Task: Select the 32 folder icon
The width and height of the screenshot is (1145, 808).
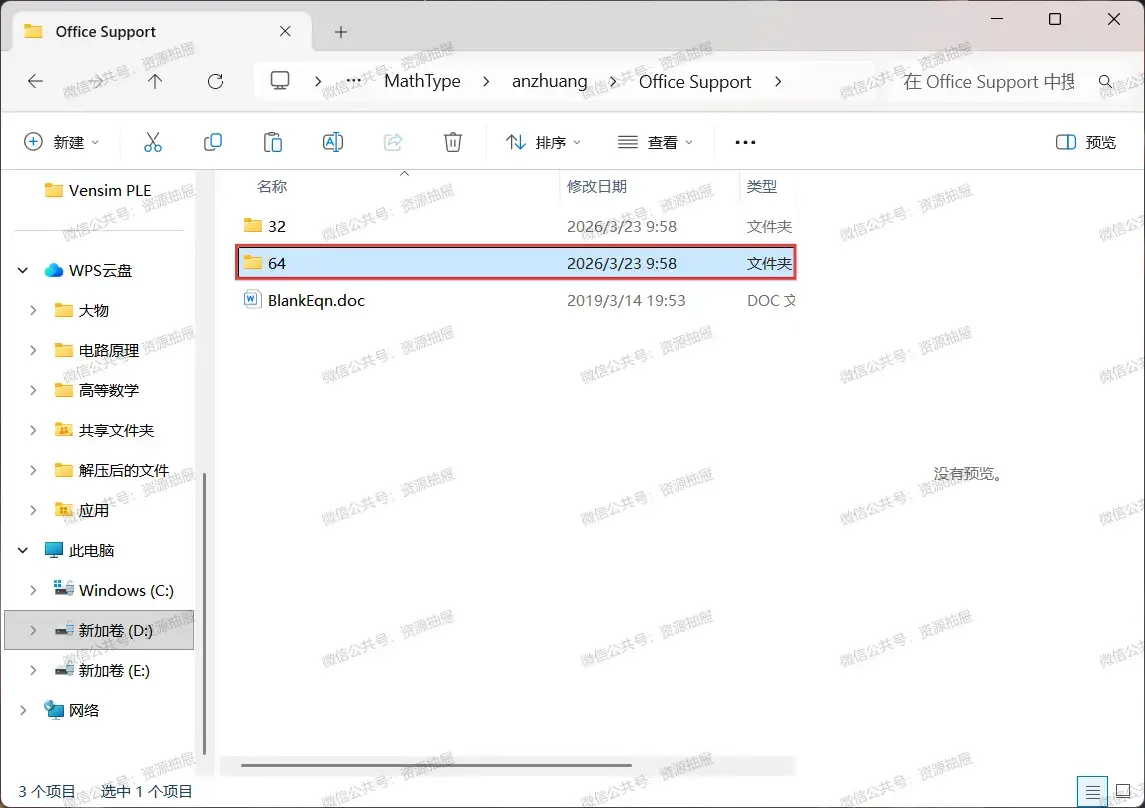Action: [x=253, y=226]
